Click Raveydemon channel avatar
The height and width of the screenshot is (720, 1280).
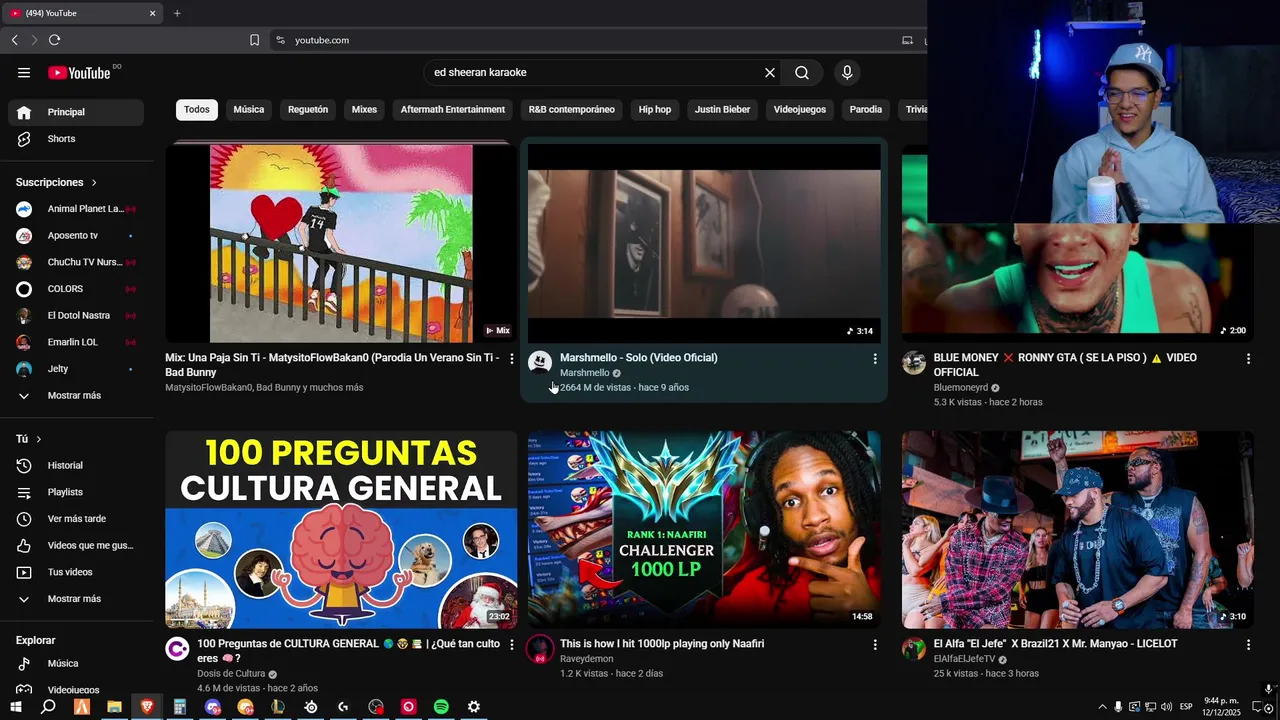tap(540, 649)
